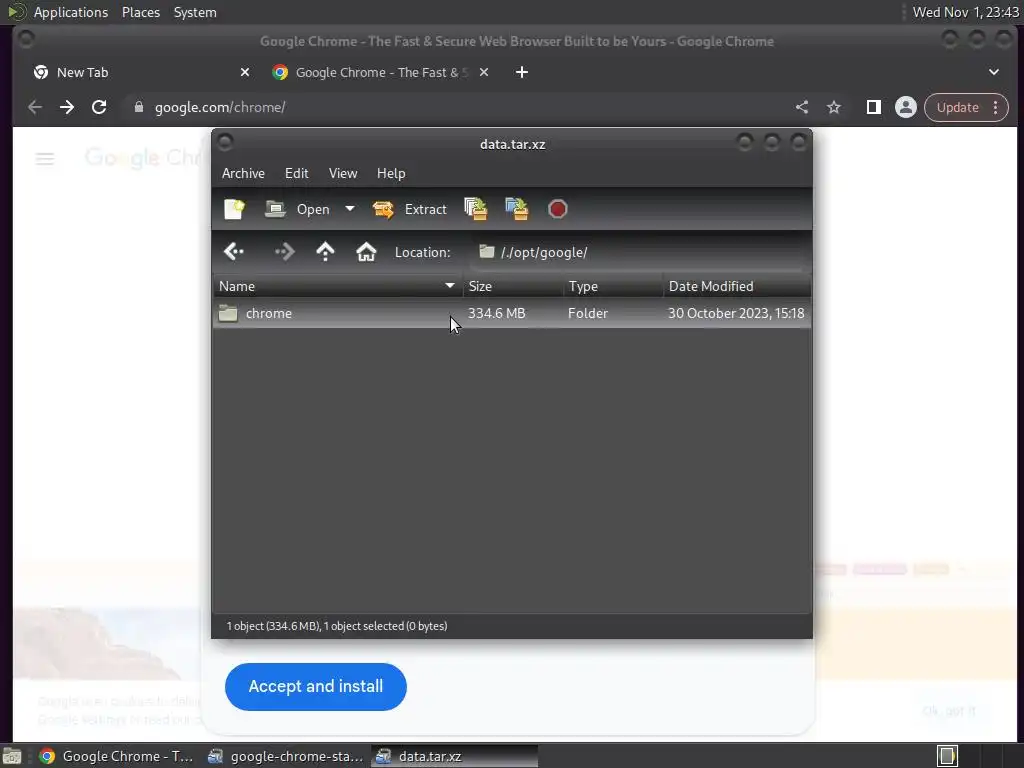Screen dimensions: 1024x768
Task: Go to archive home location
Action: click(x=366, y=251)
